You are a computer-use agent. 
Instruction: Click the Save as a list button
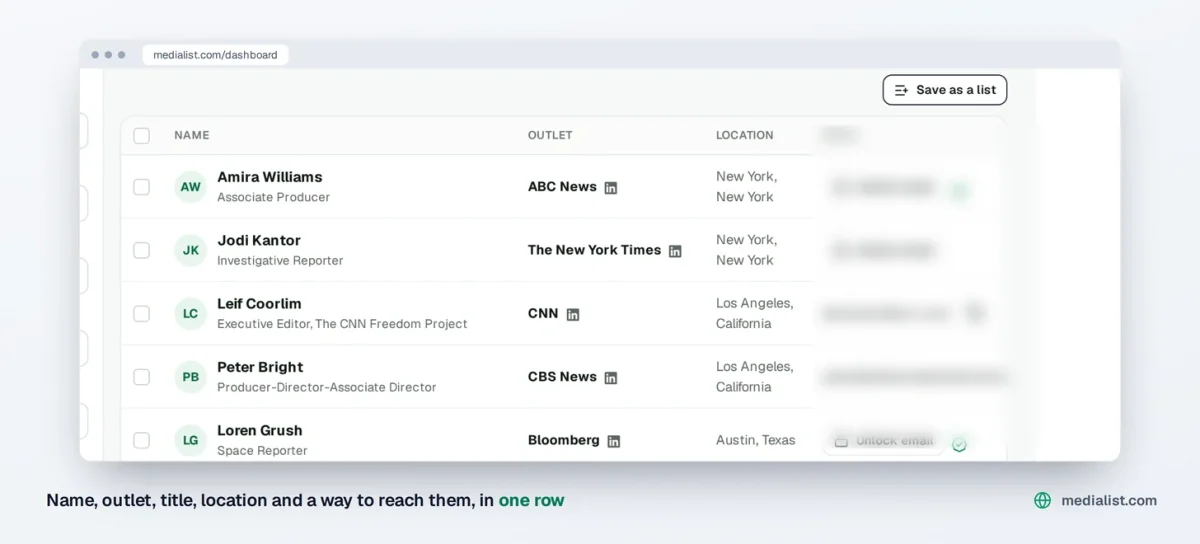(945, 90)
